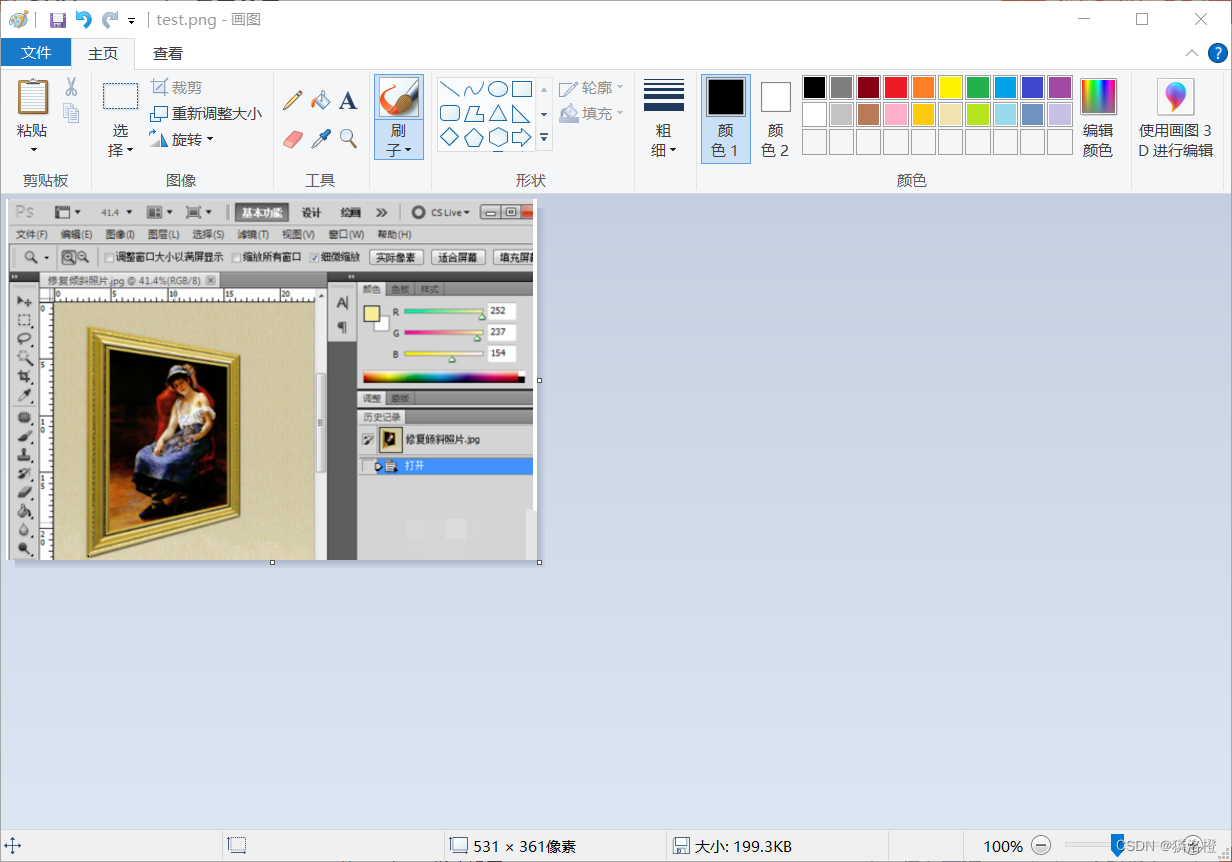This screenshot has width=1232, height=862.
Task: Select the Hexagon shape
Action: pyautogui.click(x=498, y=137)
